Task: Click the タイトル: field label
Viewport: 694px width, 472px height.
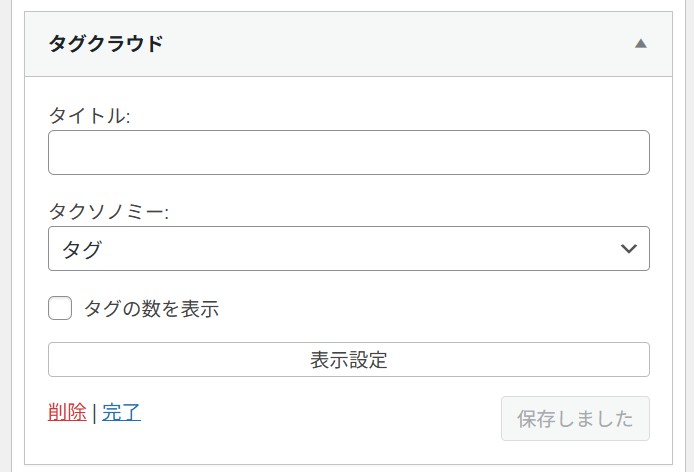Action: click(x=90, y=116)
